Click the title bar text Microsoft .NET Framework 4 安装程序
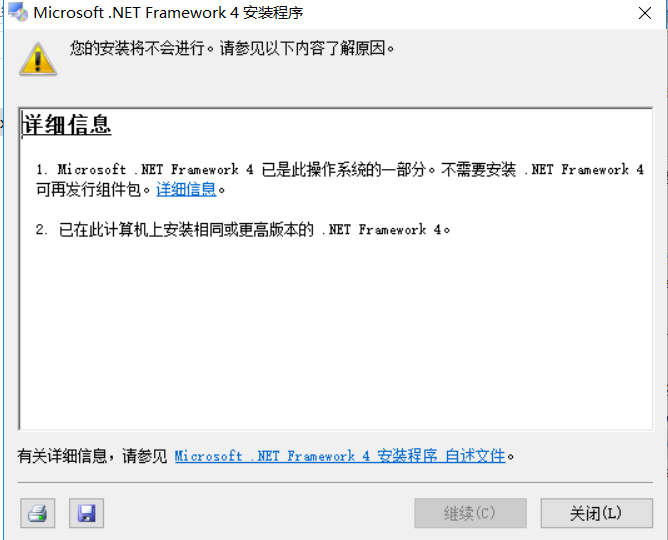The width and height of the screenshot is (668, 540). pyautogui.click(x=168, y=13)
